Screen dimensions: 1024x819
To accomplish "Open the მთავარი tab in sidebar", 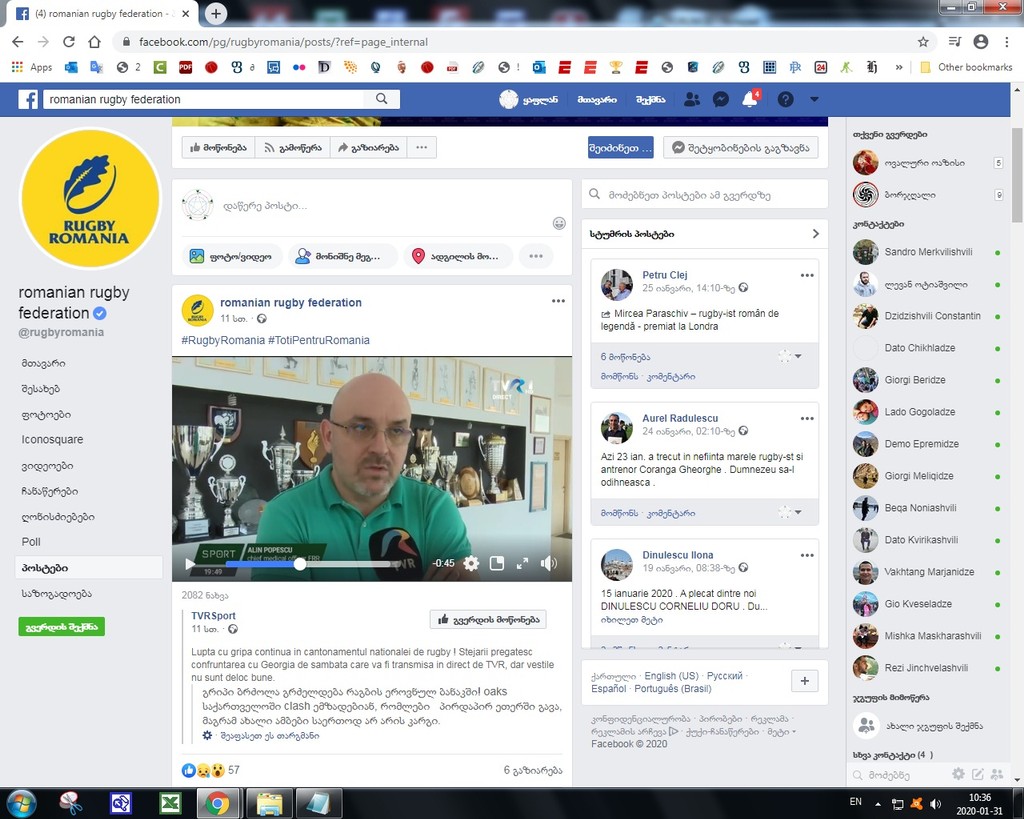I will [43, 363].
